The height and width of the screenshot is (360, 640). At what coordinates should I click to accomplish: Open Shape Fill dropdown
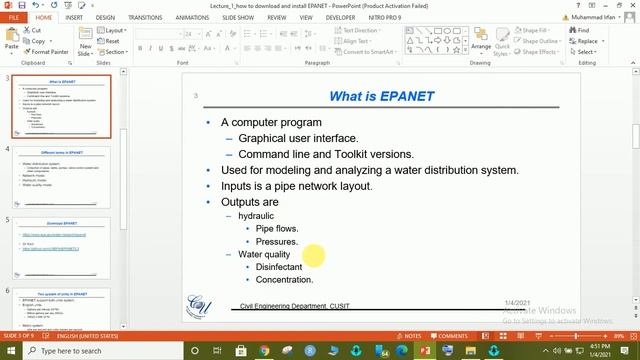pyautogui.click(x=532, y=30)
